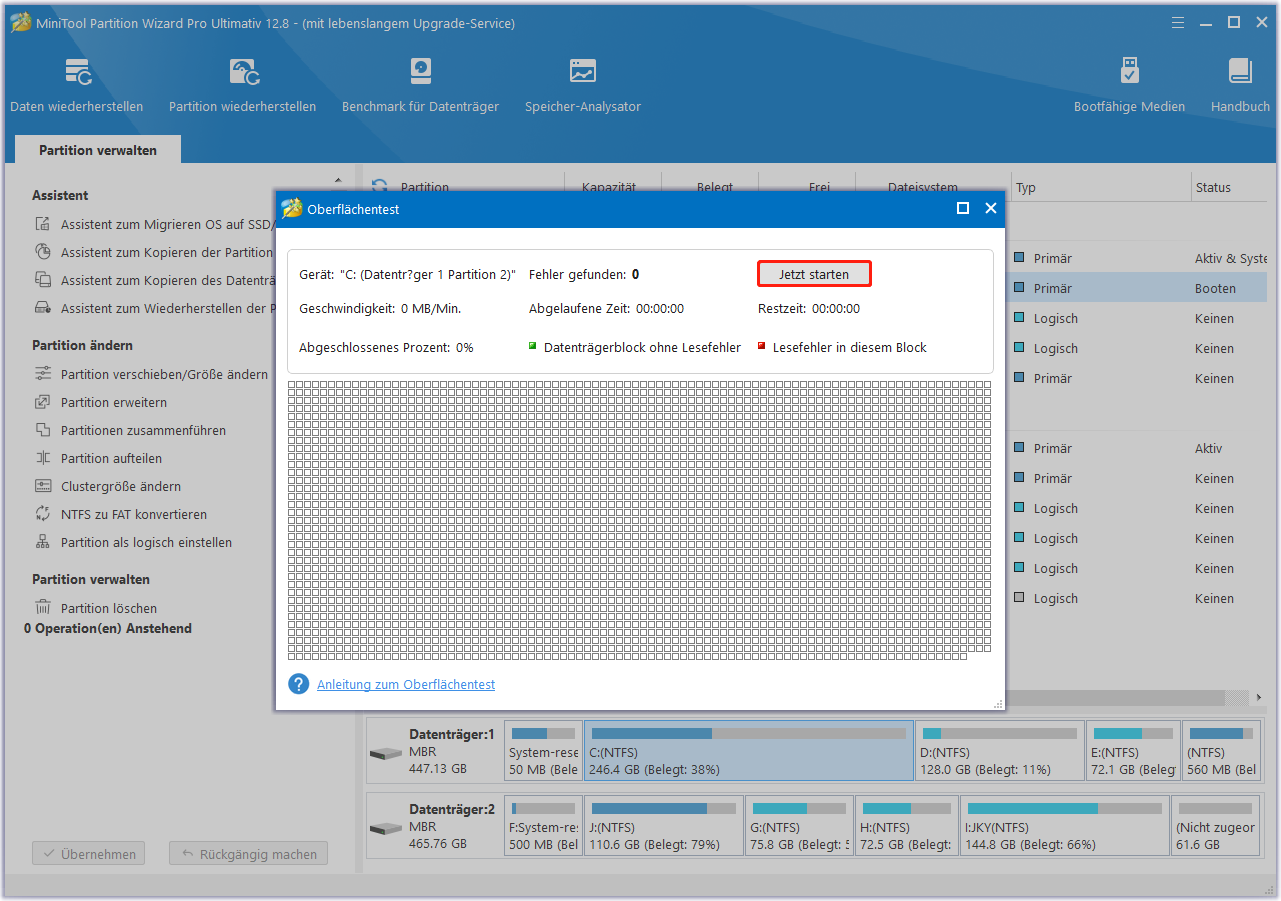Image resolution: width=1281 pixels, height=901 pixels.
Task: Select I:JKY(NTFS) 144.8 GB partition block
Action: click(1065, 826)
